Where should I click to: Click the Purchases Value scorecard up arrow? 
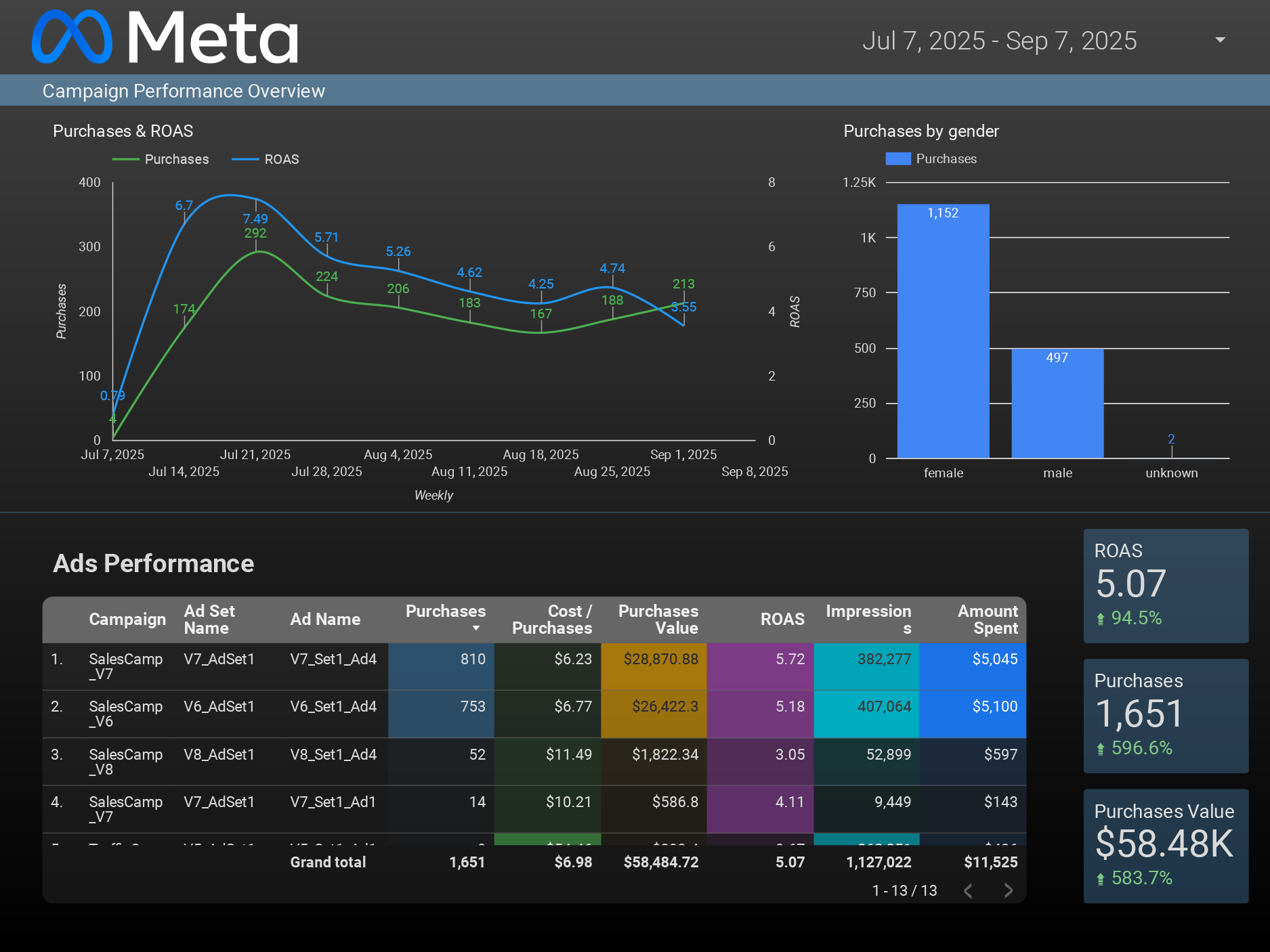pyautogui.click(x=1100, y=878)
